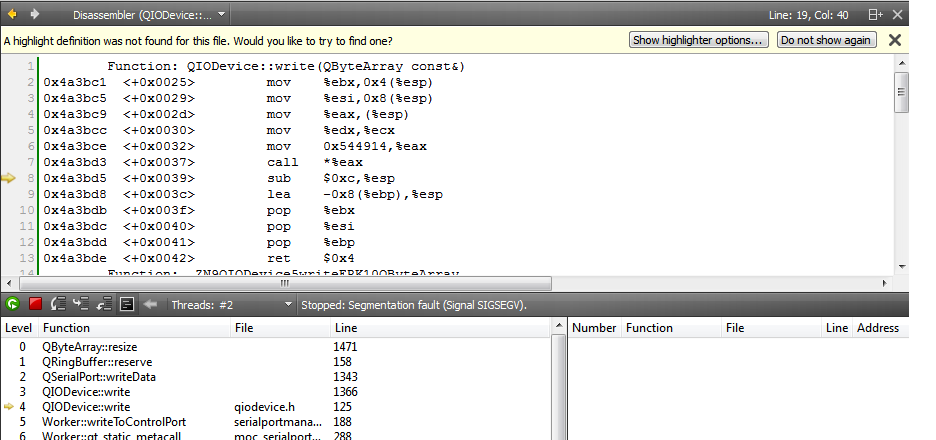936x440 pixels.
Task: Click the pop %ebp instruction
Action: point(311,242)
